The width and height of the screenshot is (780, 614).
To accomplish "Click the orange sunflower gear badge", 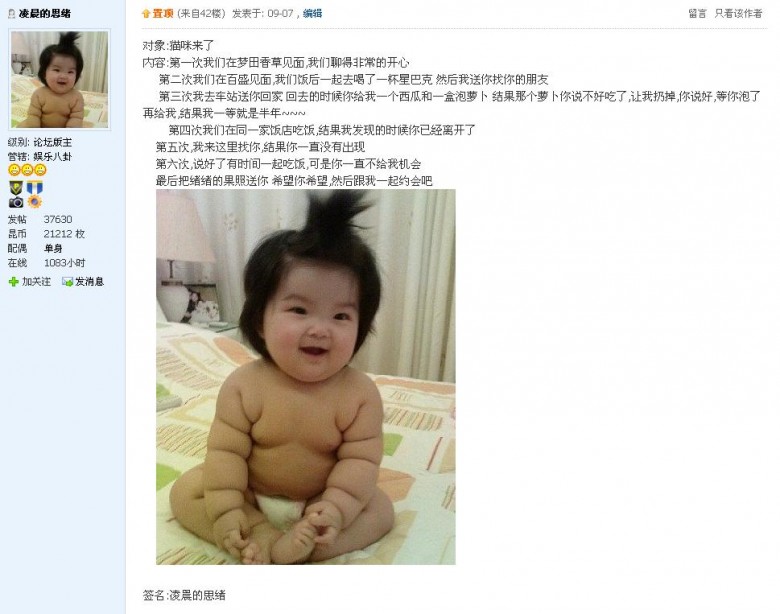I will point(34,202).
